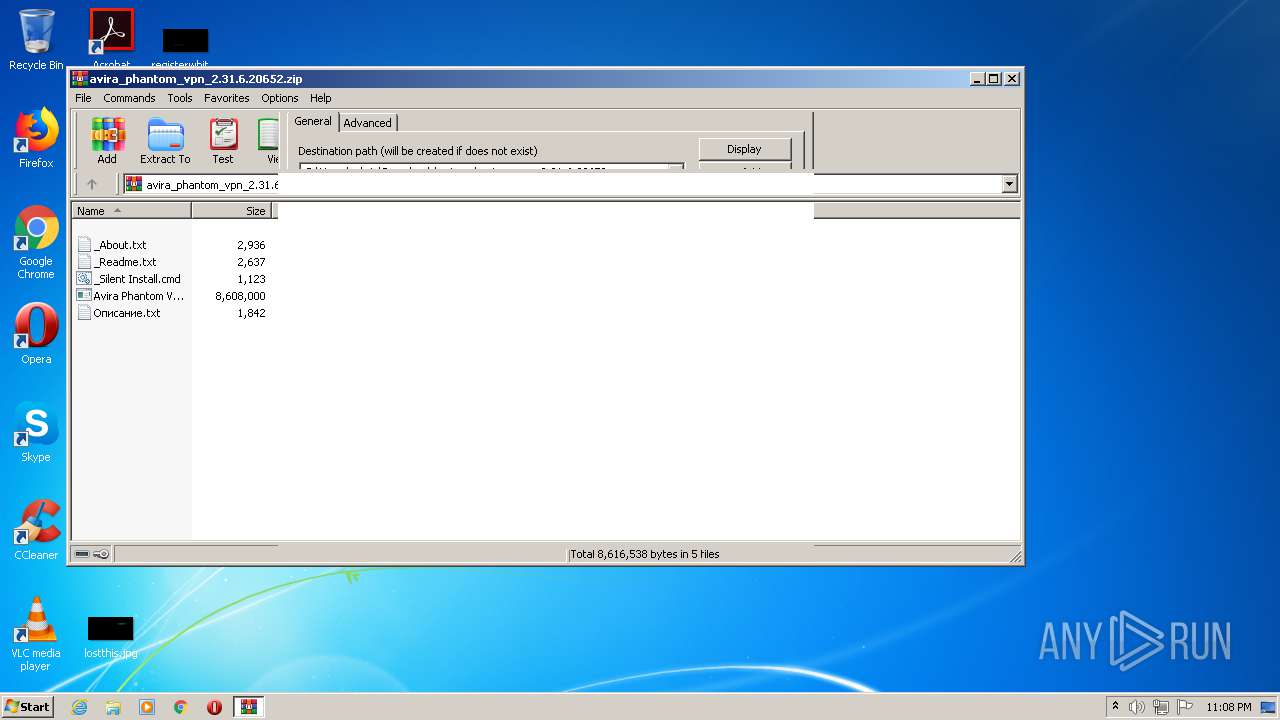Screen dimensions: 1280x720
Task: Expand the archive path address dropdown
Action: 1009,184
